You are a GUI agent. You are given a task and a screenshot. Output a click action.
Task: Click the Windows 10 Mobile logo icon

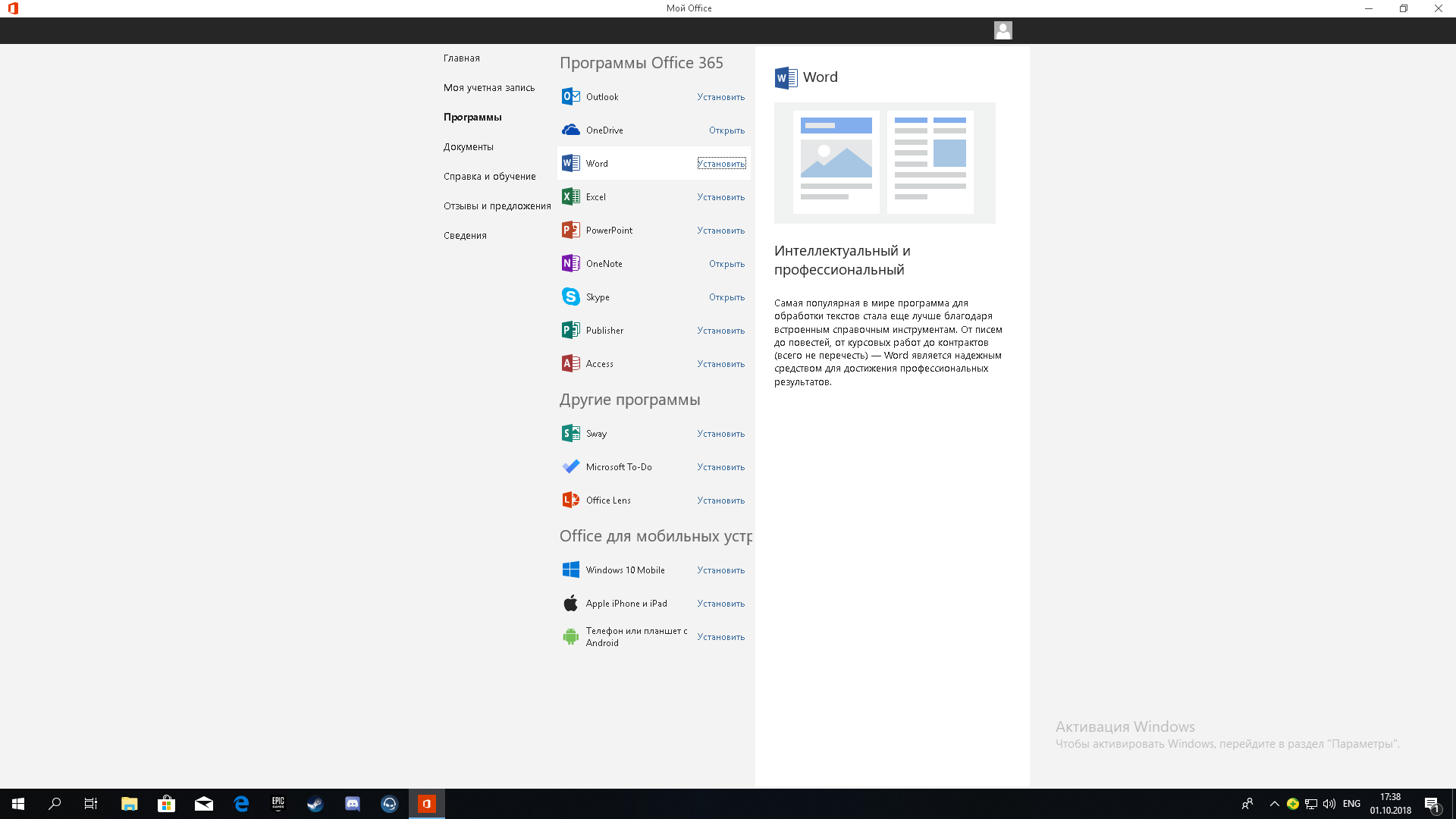570,570
